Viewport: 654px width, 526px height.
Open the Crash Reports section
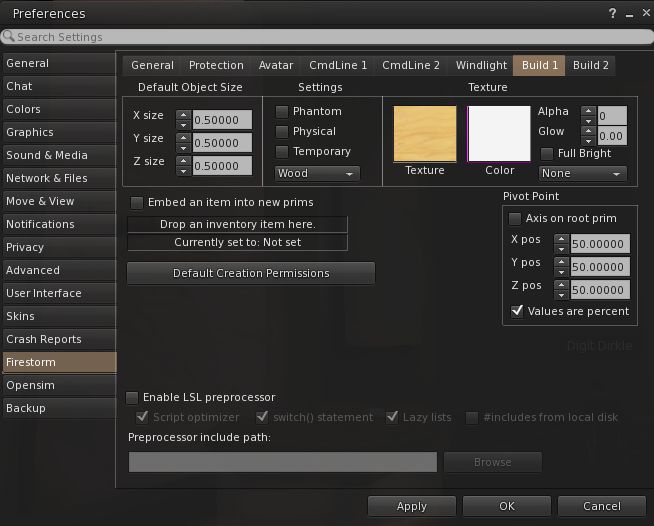(x=59, y=339)
